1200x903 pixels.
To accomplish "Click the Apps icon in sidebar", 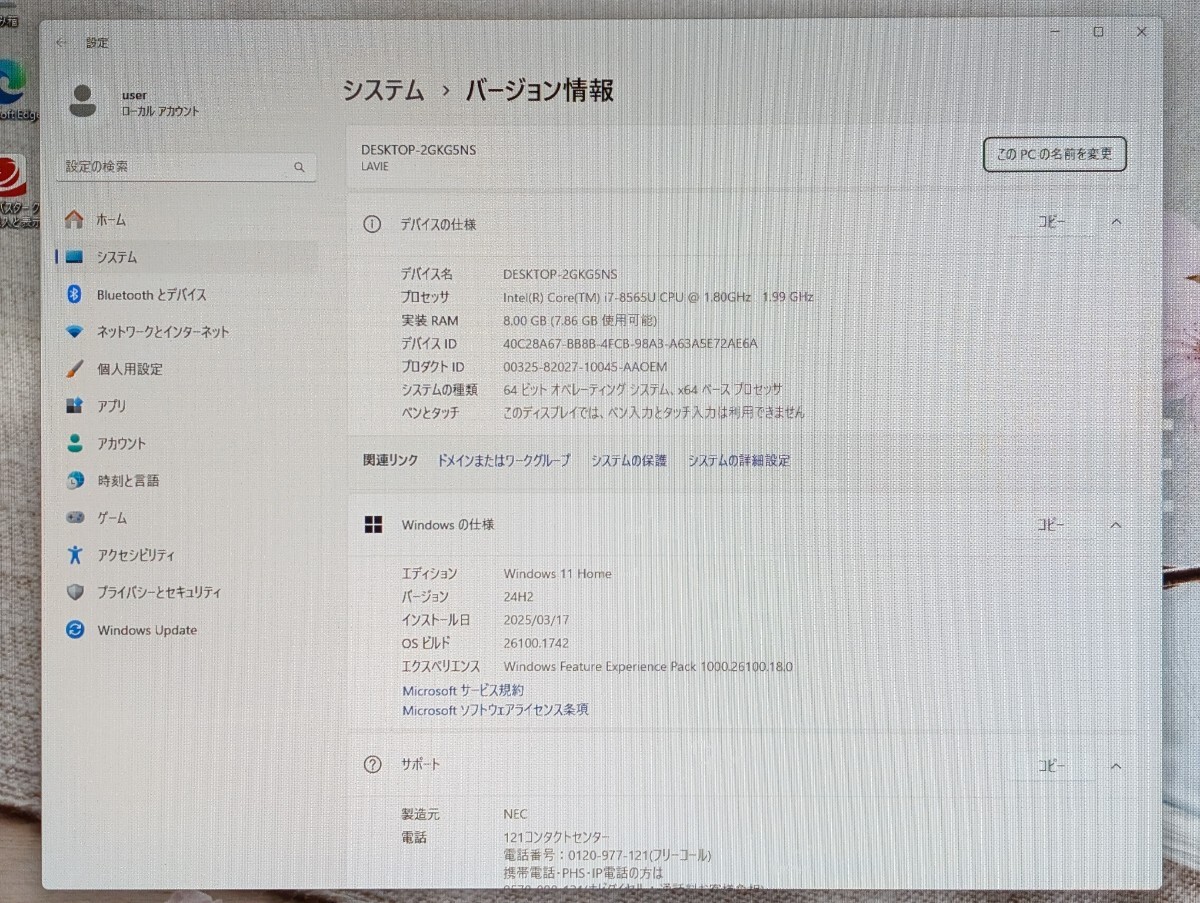I will (74, 406).
